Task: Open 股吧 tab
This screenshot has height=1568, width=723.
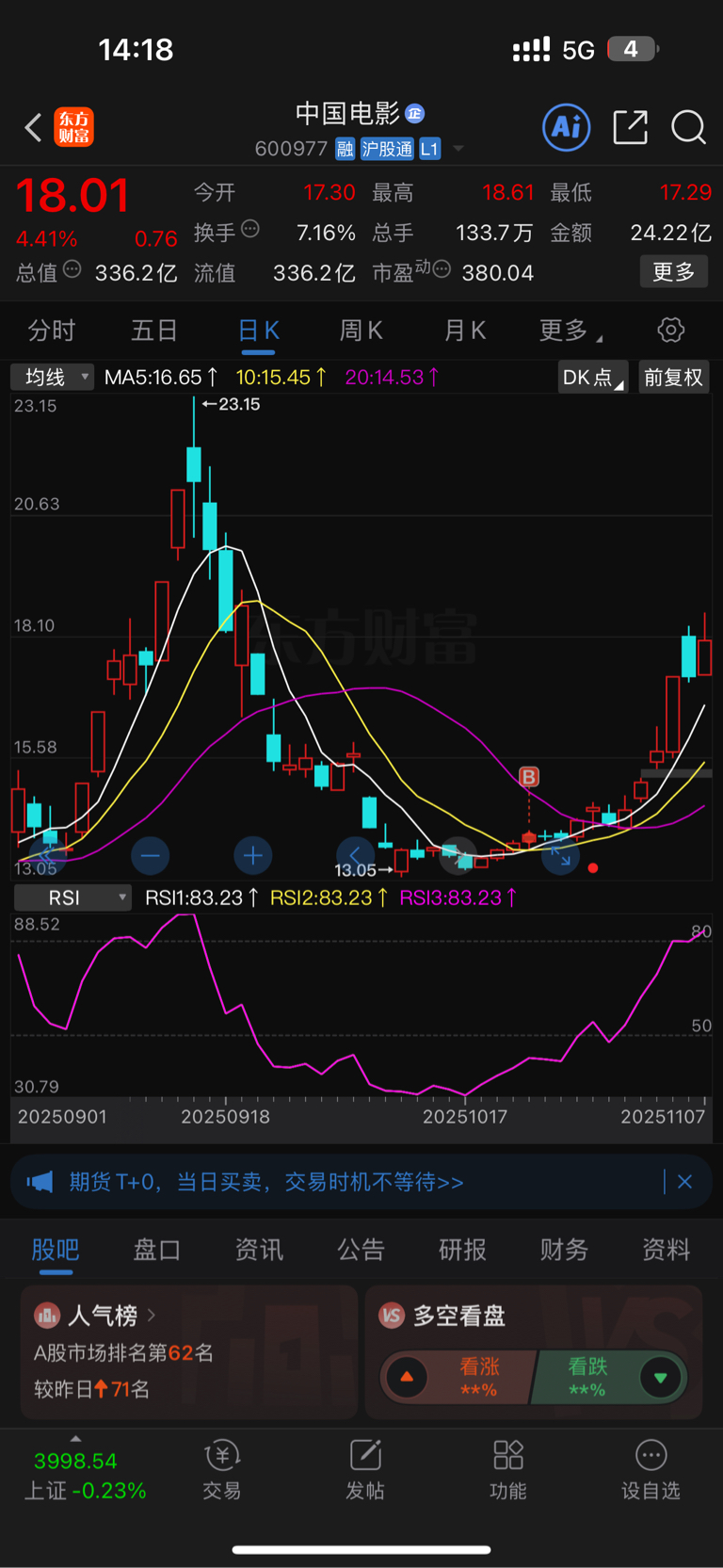Action: 56,1250
